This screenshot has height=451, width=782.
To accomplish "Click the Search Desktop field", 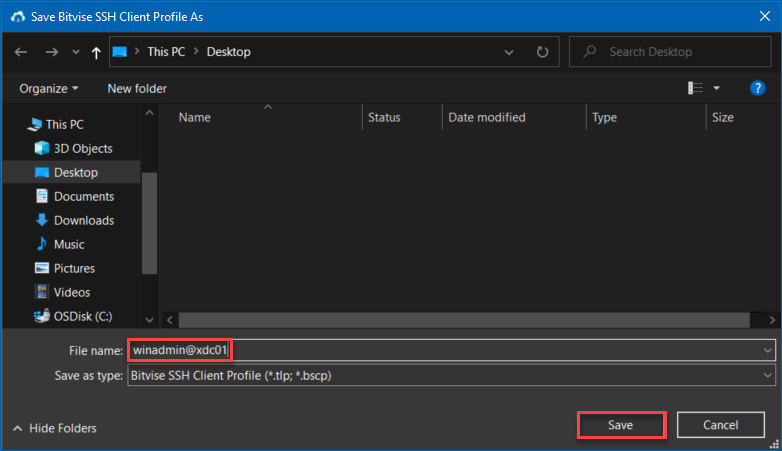I will [670, 52].
